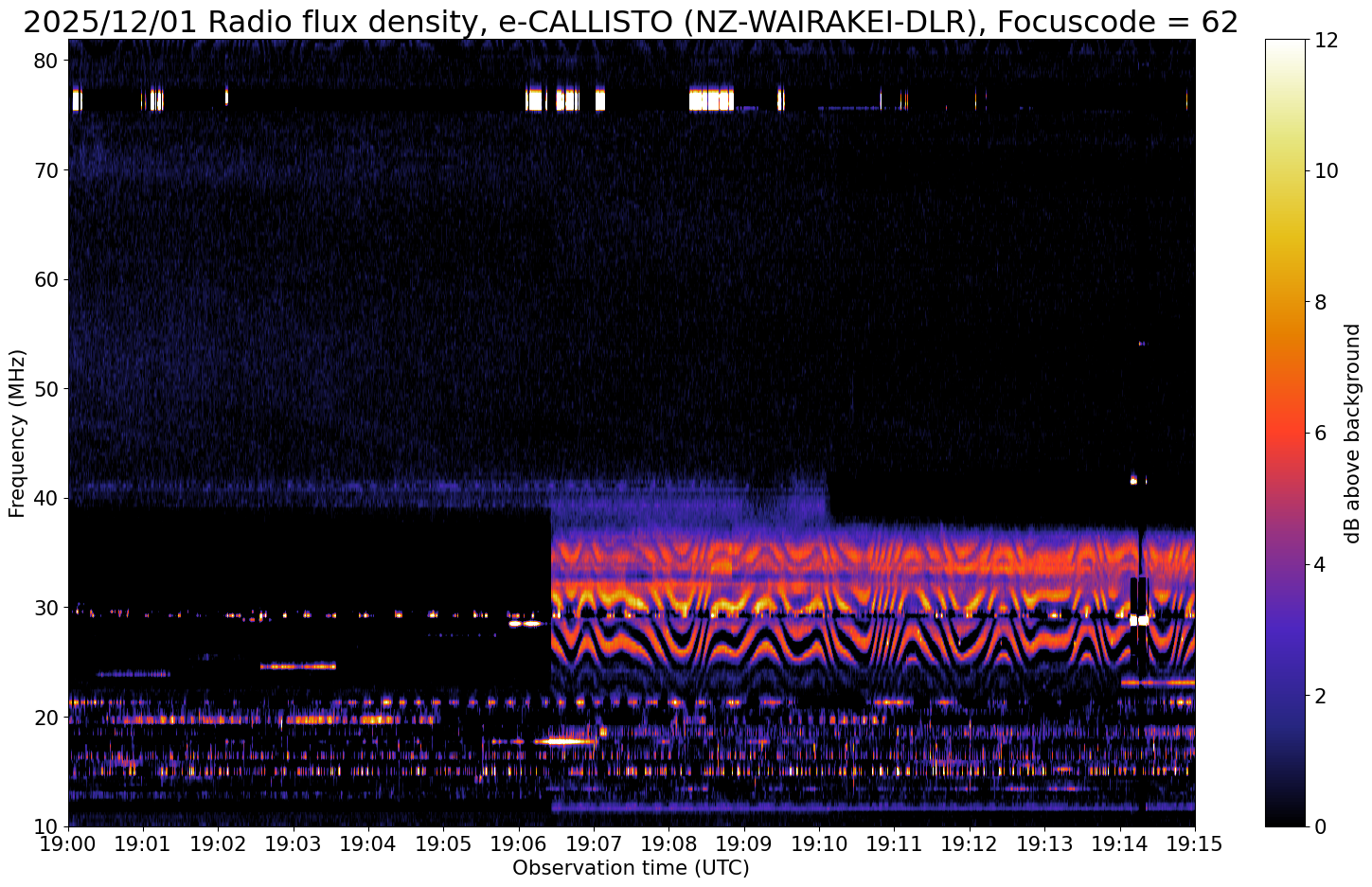Click the 19:03 time tick label

pos(294,843)
